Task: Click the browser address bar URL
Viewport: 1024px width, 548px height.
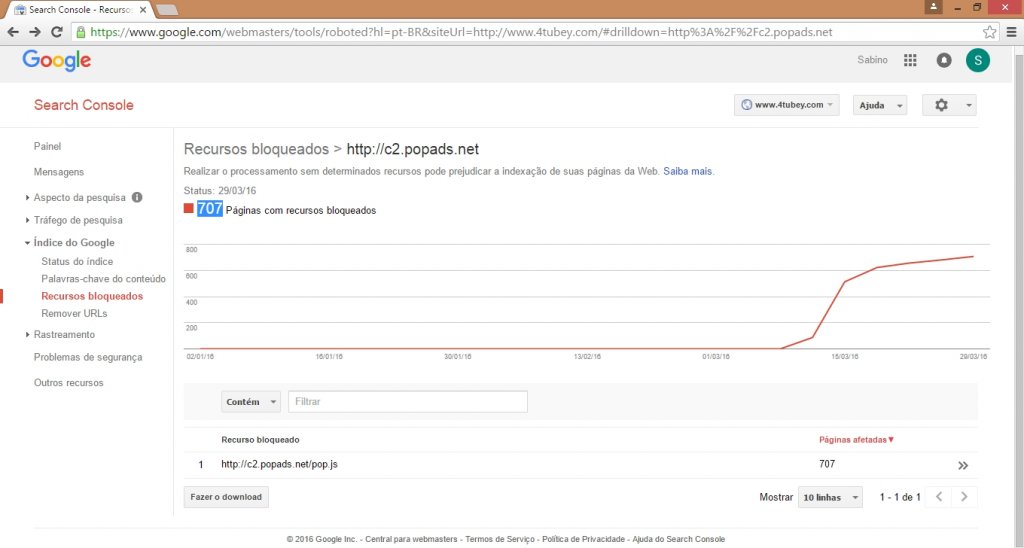Action: click(x=461, y=32)
